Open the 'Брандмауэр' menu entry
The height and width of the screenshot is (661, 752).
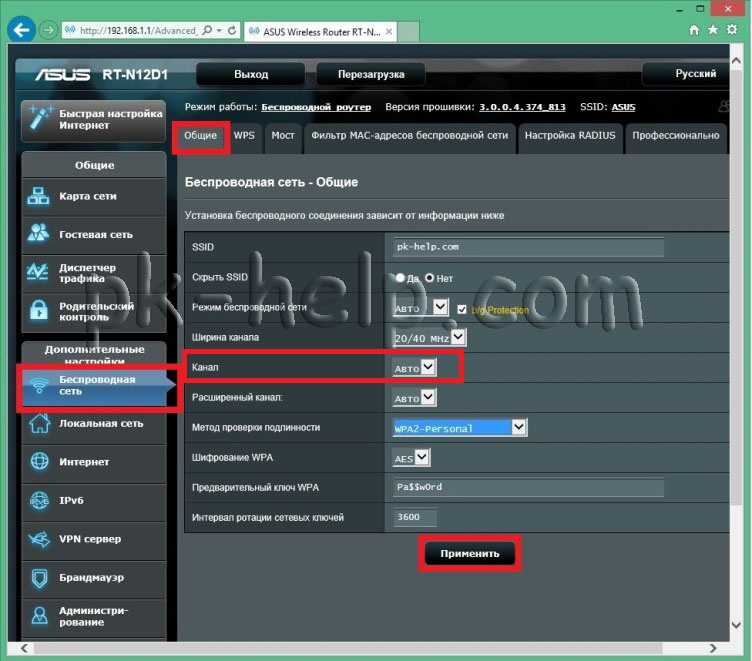click(x=94, y=578)
